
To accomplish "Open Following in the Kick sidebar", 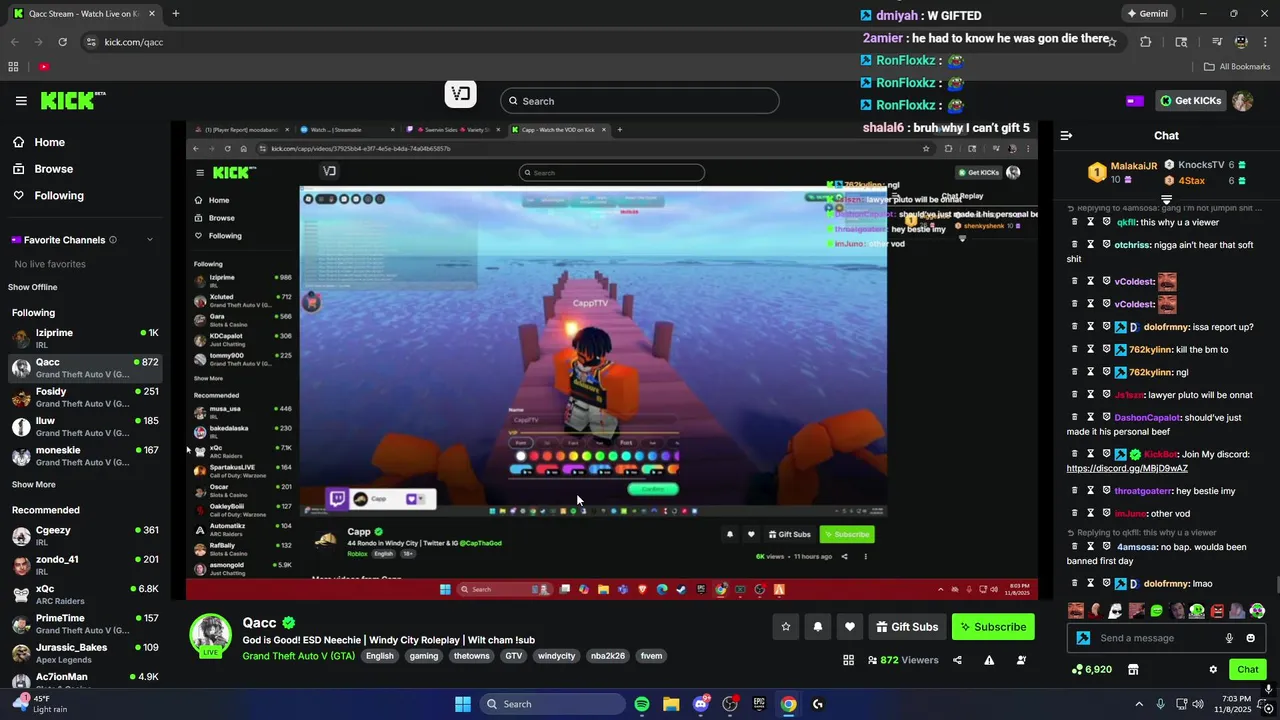I will pos(59,196).
